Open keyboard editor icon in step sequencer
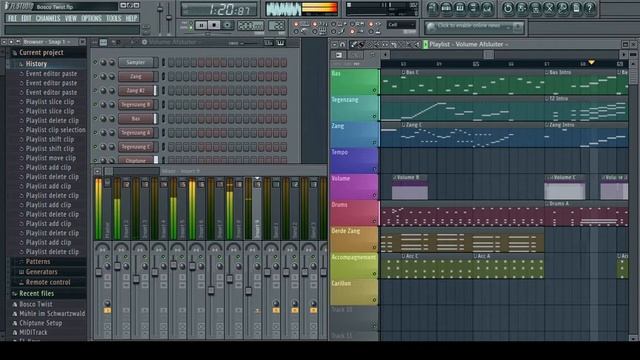 pyautogui.click(x=280, y=43)
